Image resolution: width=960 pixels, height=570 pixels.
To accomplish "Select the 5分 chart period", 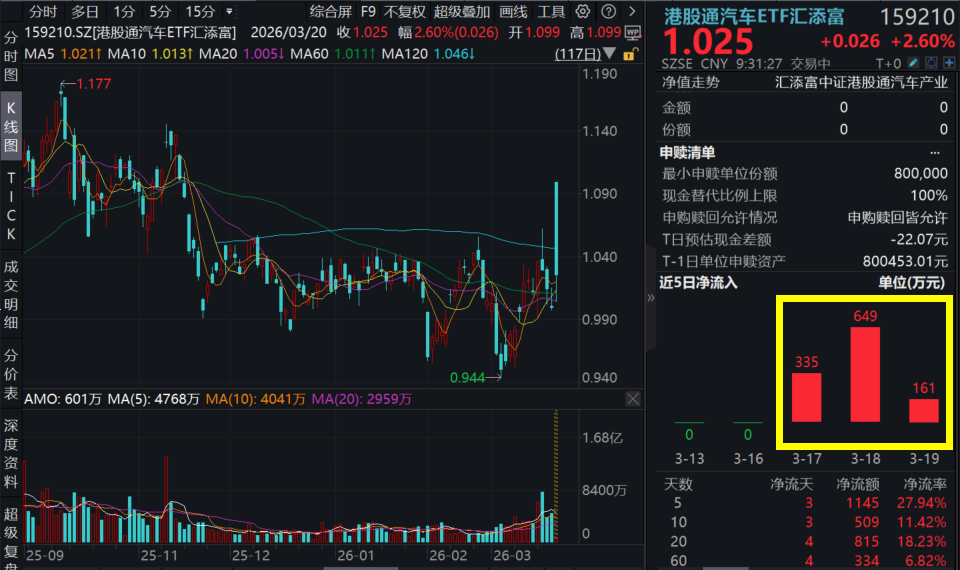I will (x=160, y=11).
